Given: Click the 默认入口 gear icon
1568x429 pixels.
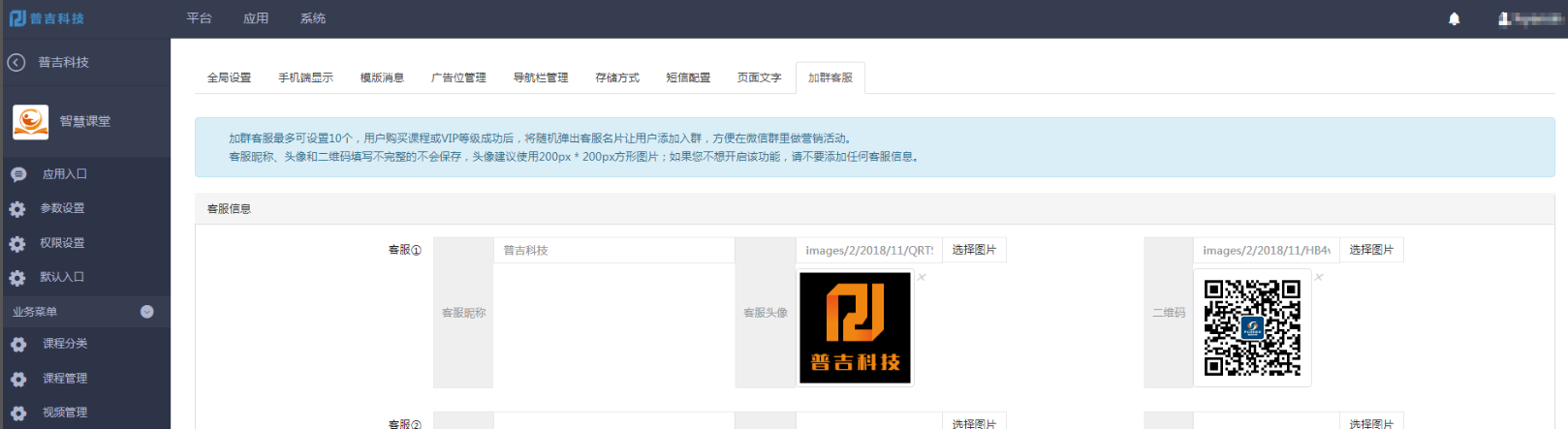Looking at the screenshot, I should (17, 278).
